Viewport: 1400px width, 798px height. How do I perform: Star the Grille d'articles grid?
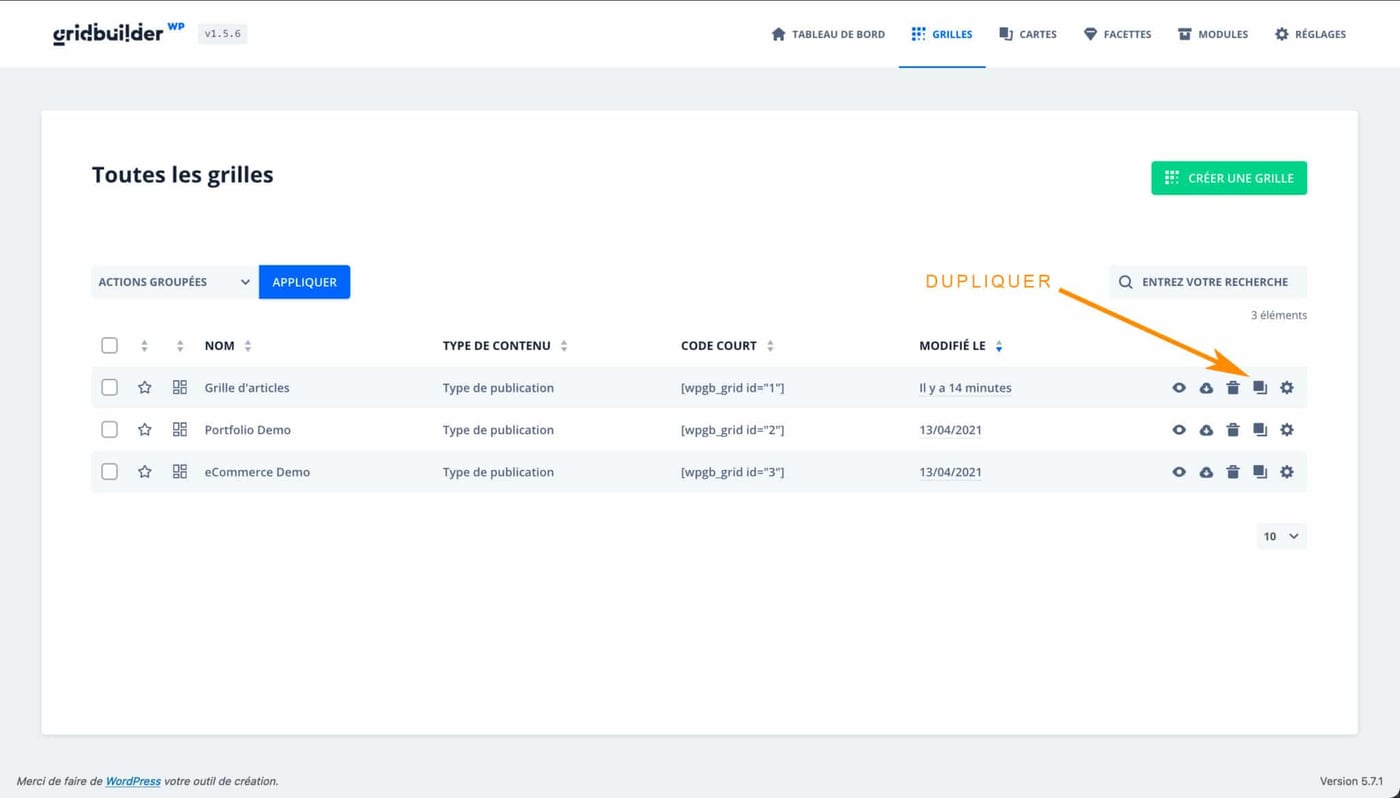click(145, 388)
